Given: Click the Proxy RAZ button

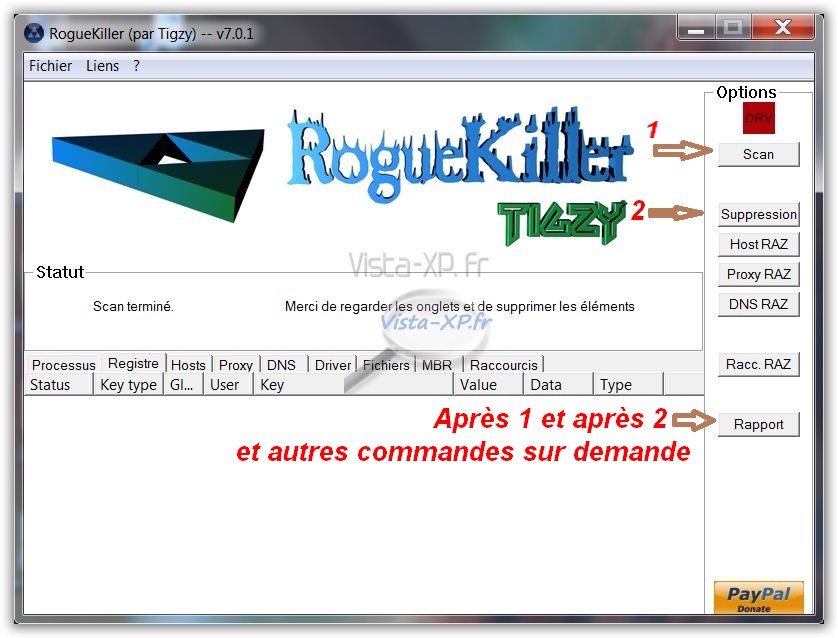Looking at the screenshot, I should (x=758, y=274).
